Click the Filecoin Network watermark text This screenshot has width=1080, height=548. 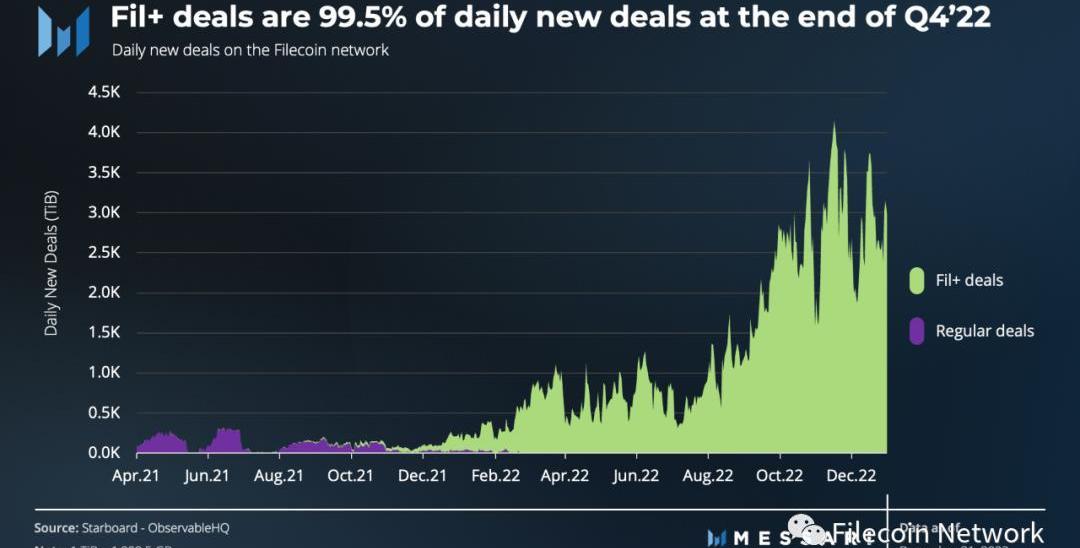tap(938, 534)
